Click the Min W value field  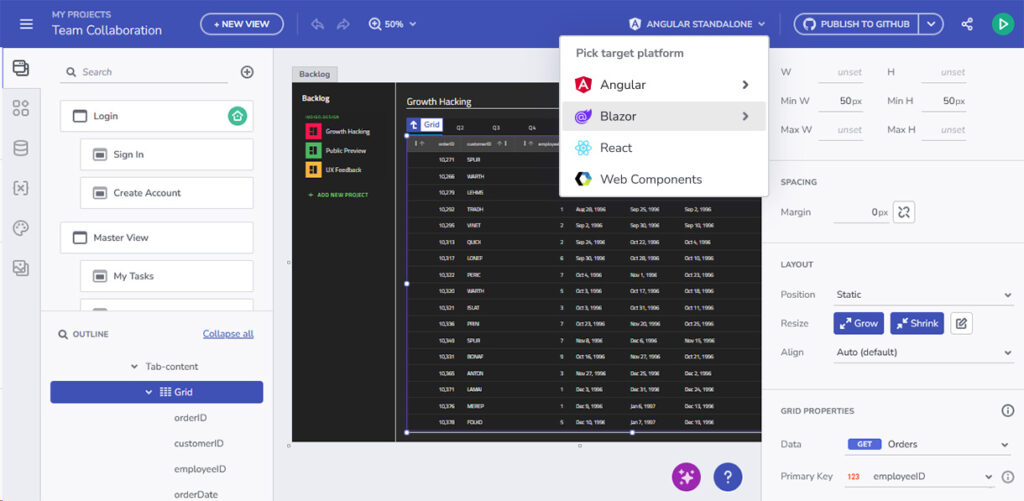click(x=840, y=101)
